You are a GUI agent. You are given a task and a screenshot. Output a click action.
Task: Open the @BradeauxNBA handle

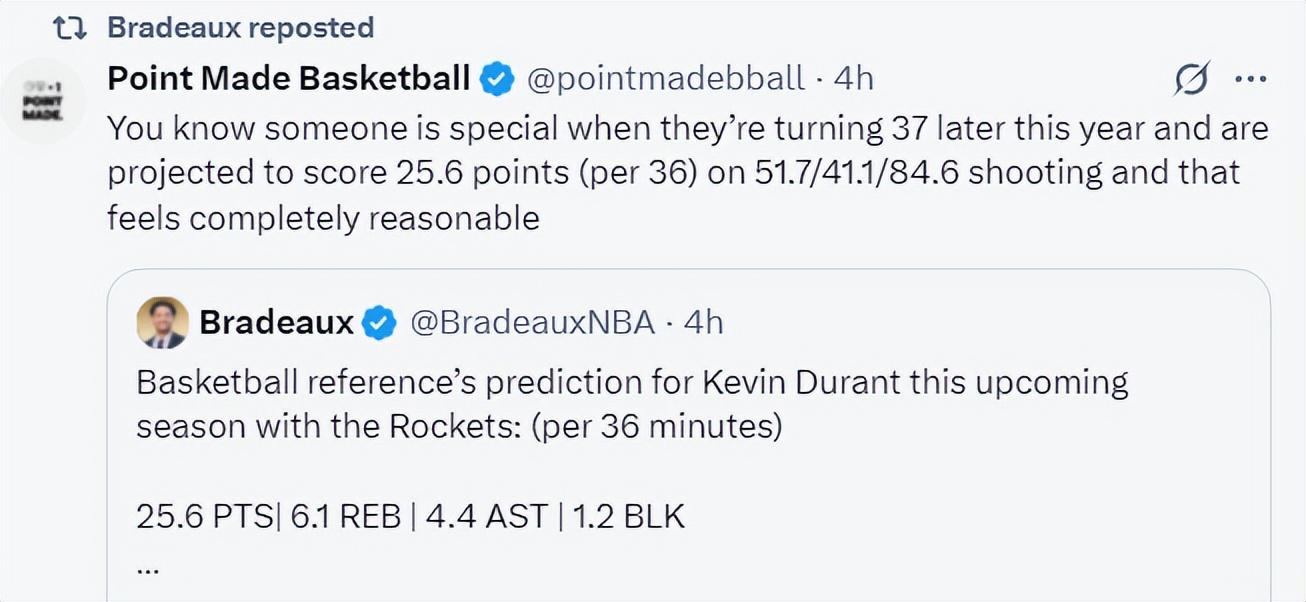pos(530,322)
